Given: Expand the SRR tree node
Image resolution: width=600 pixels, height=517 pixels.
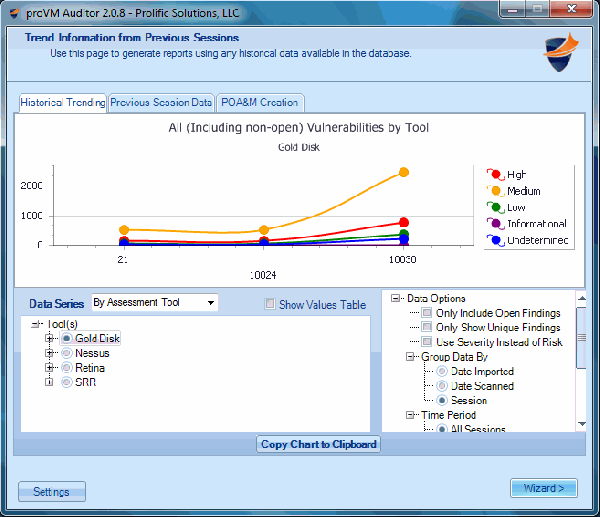Looking at the screenshot, I should [x=49, y=382].
